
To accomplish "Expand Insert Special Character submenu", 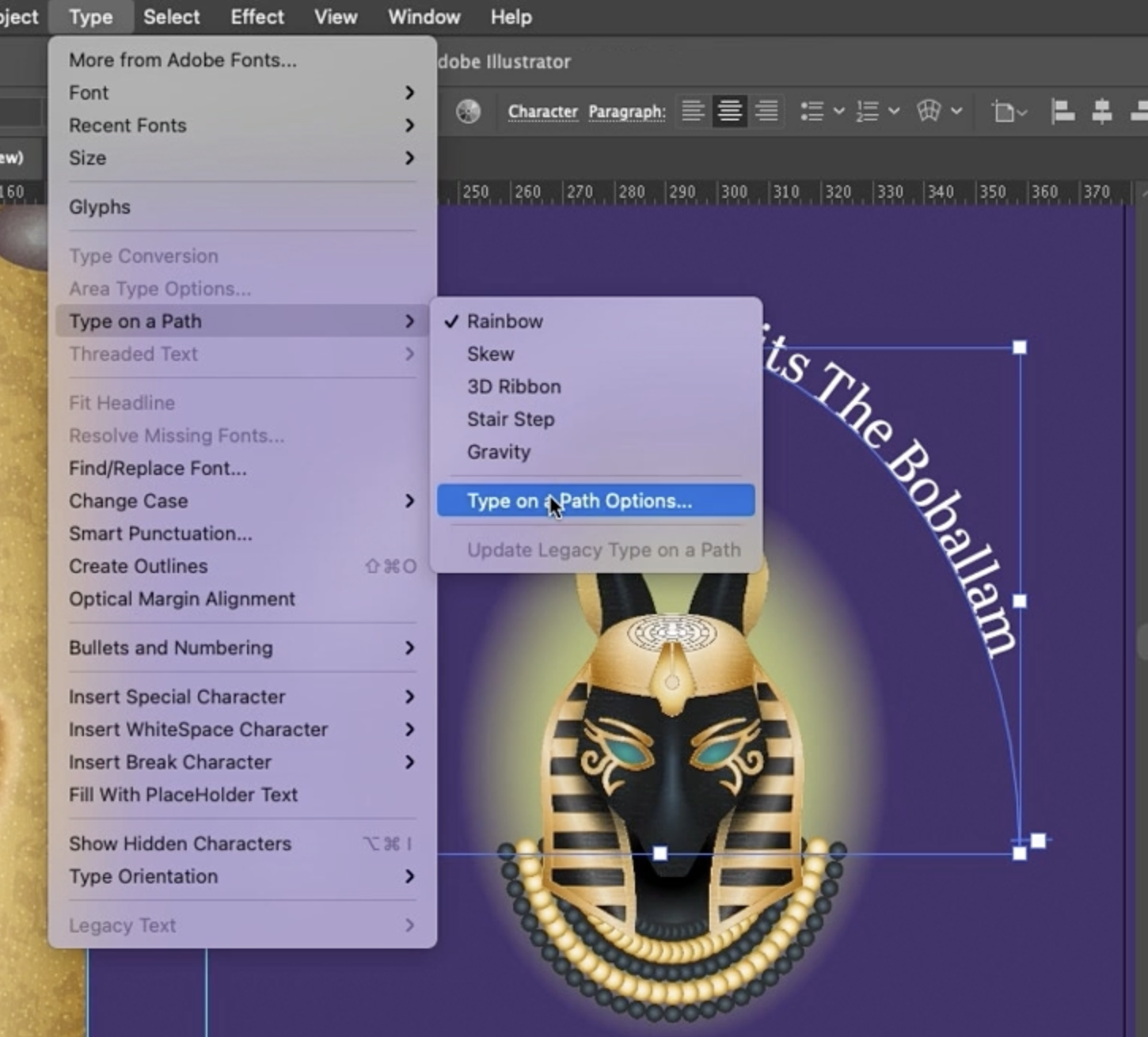I will [x=242, y=697].
